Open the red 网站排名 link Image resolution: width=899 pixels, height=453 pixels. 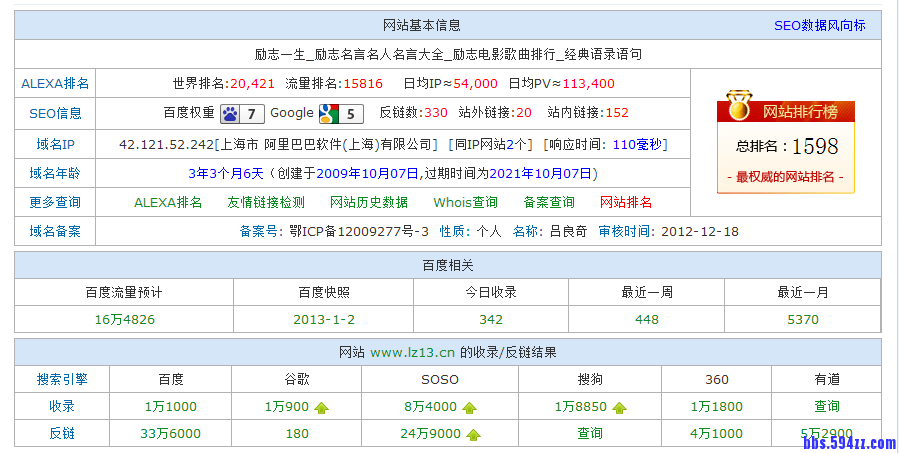(x=626, y=202)
